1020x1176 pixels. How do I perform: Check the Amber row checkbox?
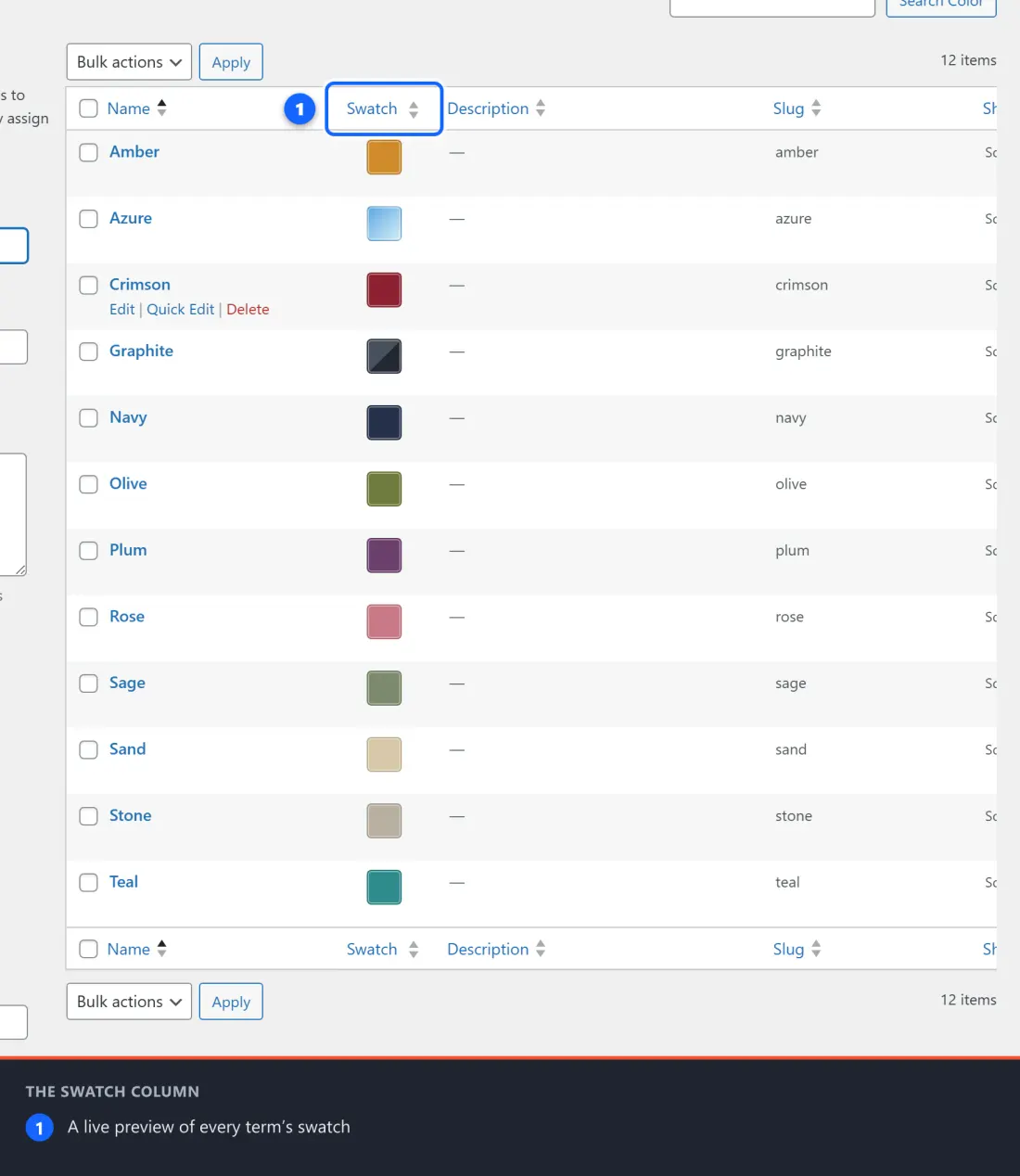tap(88, 152)
